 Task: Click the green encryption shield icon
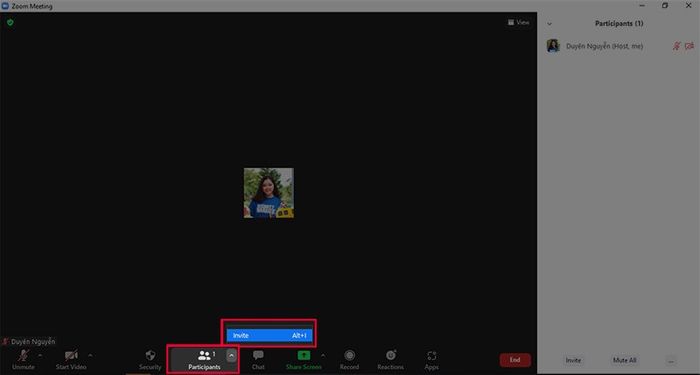(x=10, y=22)
